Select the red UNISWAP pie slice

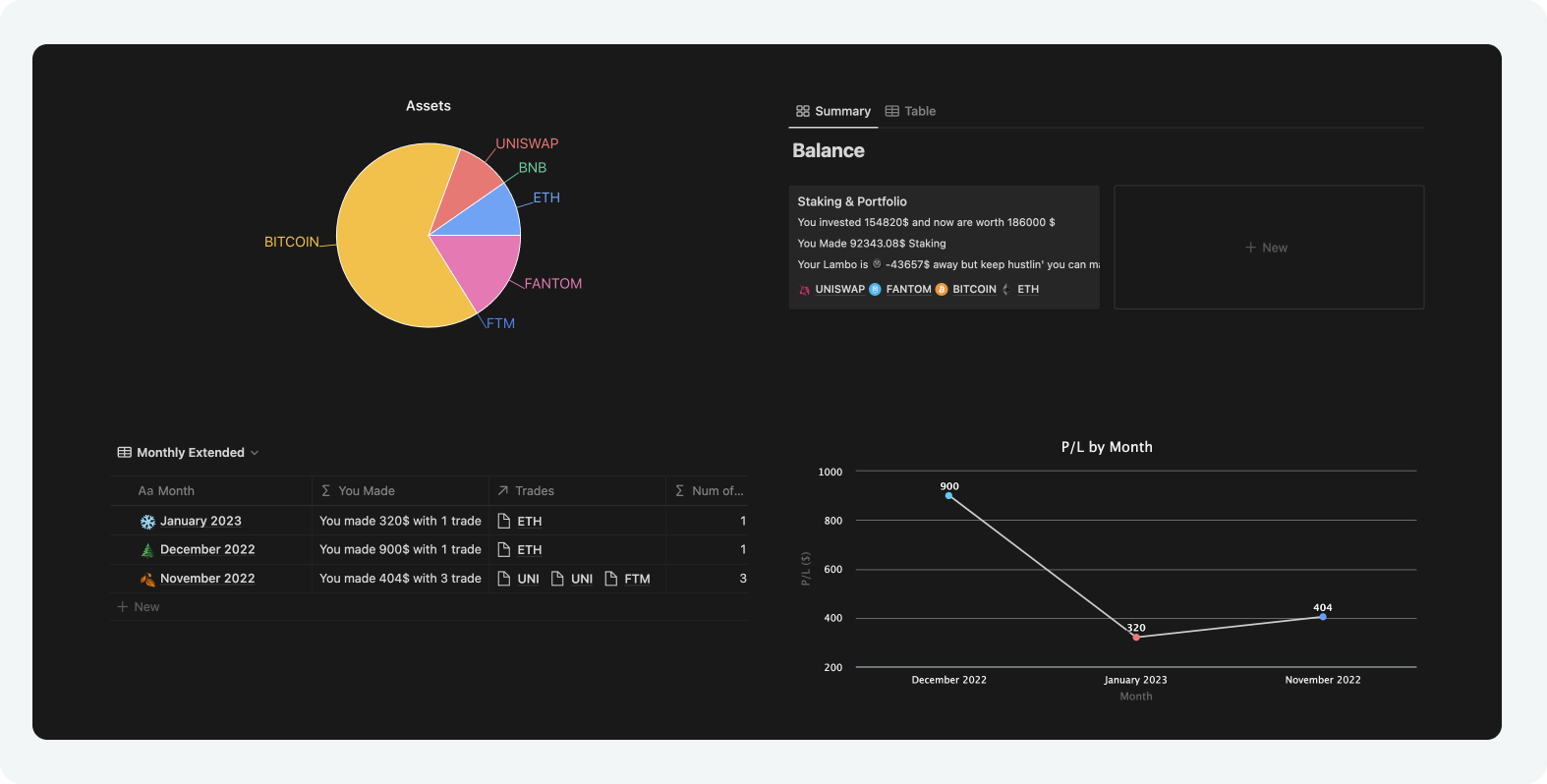pos(467,182)
